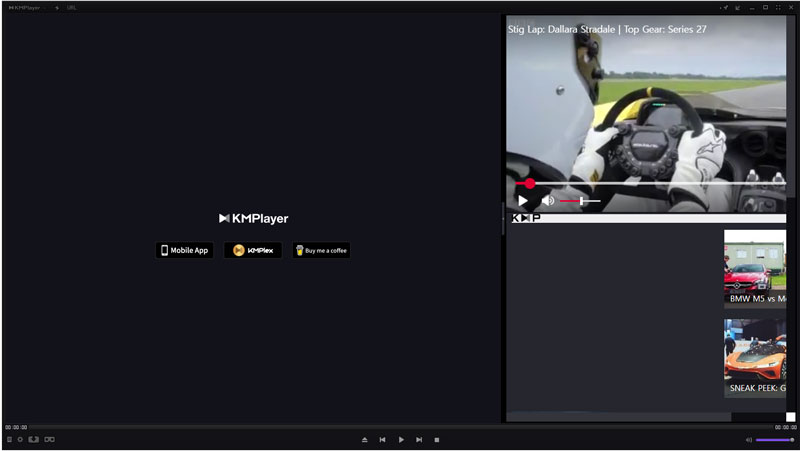The image size is (800, 451).
Task: Click the Stig Lap: Dallara Stradale video title
Action: pos(607,30)
